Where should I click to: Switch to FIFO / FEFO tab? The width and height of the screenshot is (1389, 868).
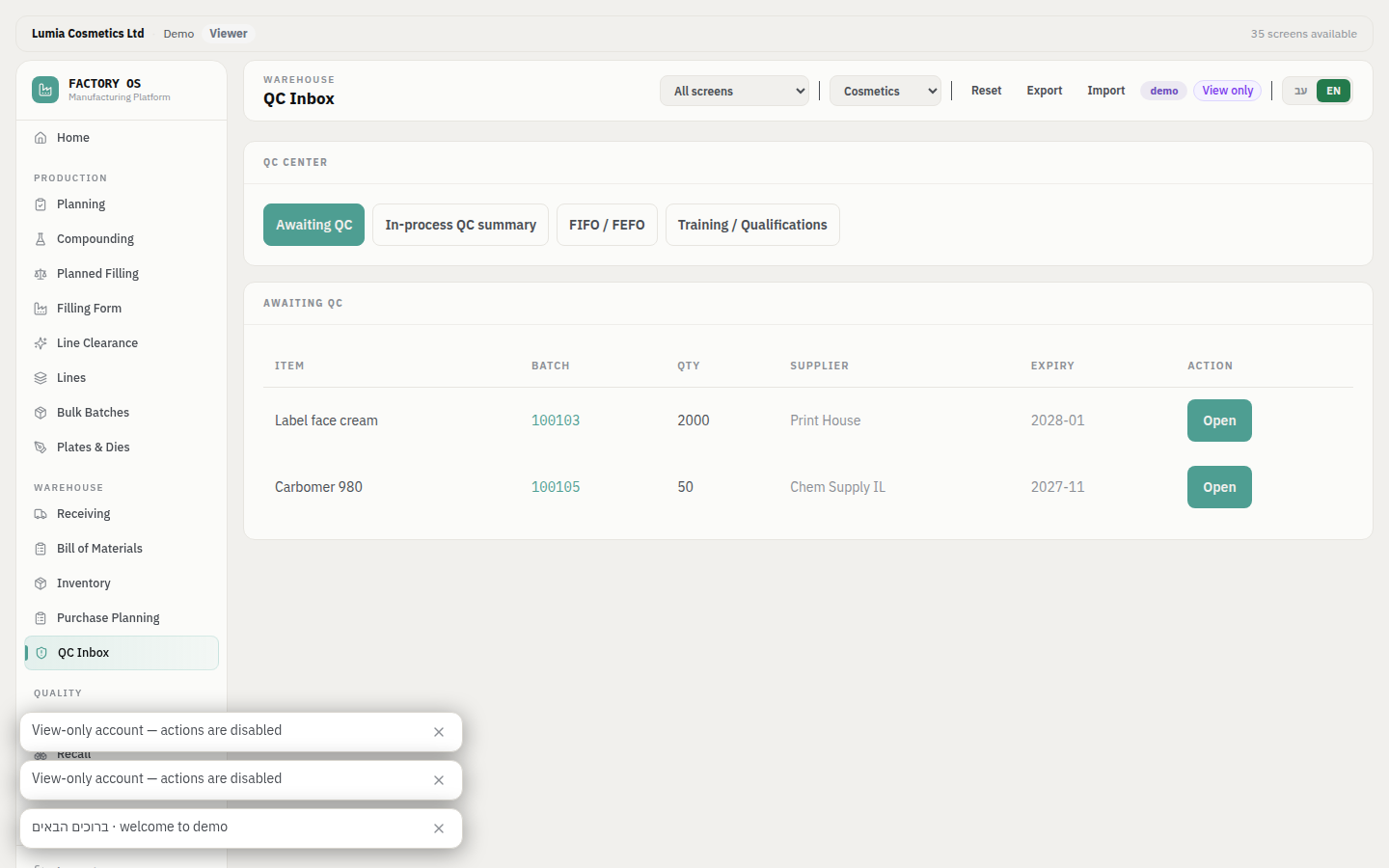[x=607, y=225]
